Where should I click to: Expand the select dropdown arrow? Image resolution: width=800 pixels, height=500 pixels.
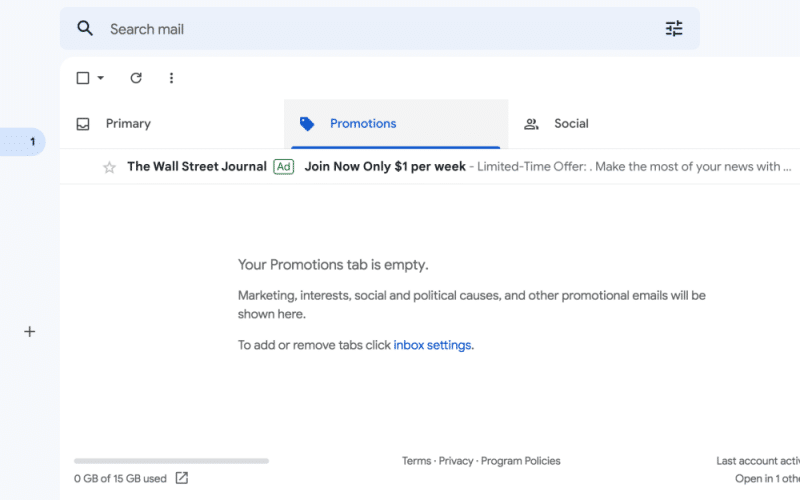pyautogui.click(x=100, y=78)
